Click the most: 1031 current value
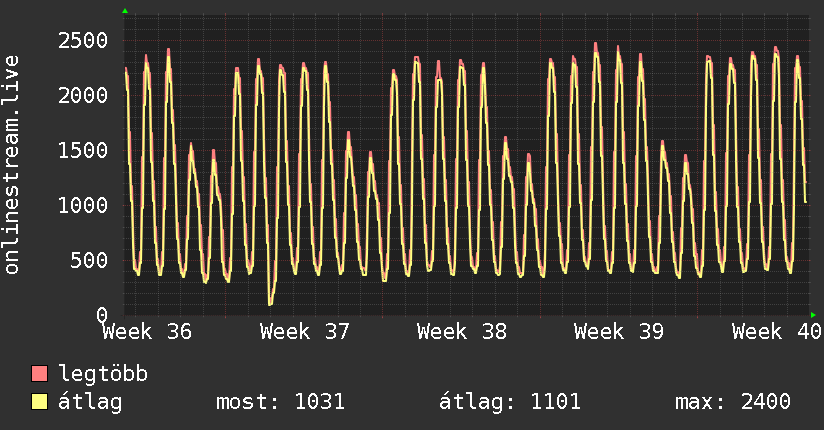 [281, 402]
